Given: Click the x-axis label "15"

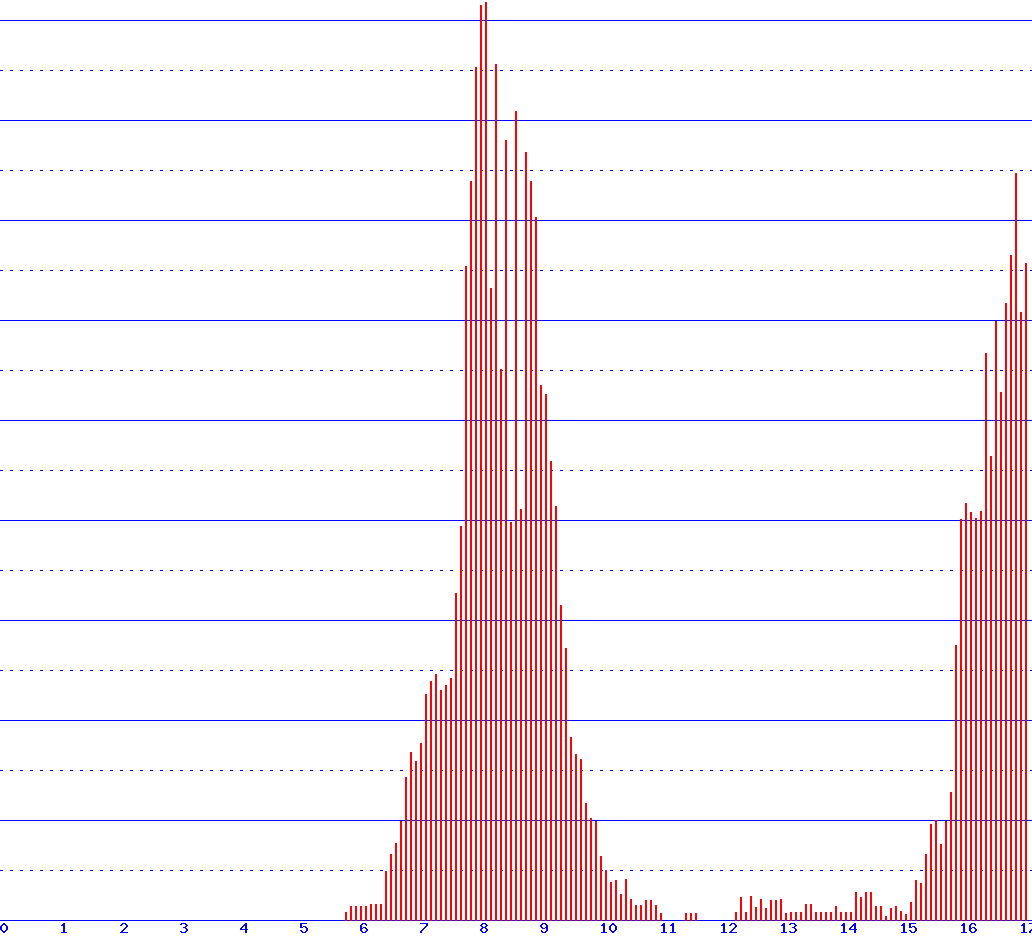Looking at the screenshot, I should point(908,929).
